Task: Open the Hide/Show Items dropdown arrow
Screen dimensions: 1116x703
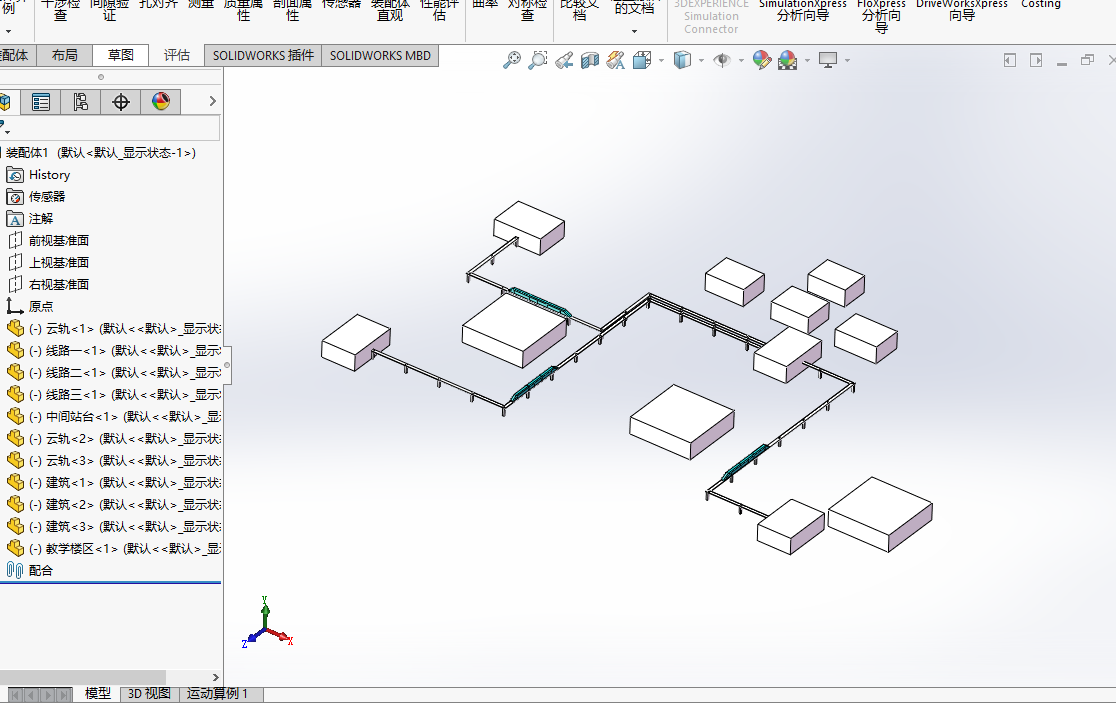Action: 741,60
